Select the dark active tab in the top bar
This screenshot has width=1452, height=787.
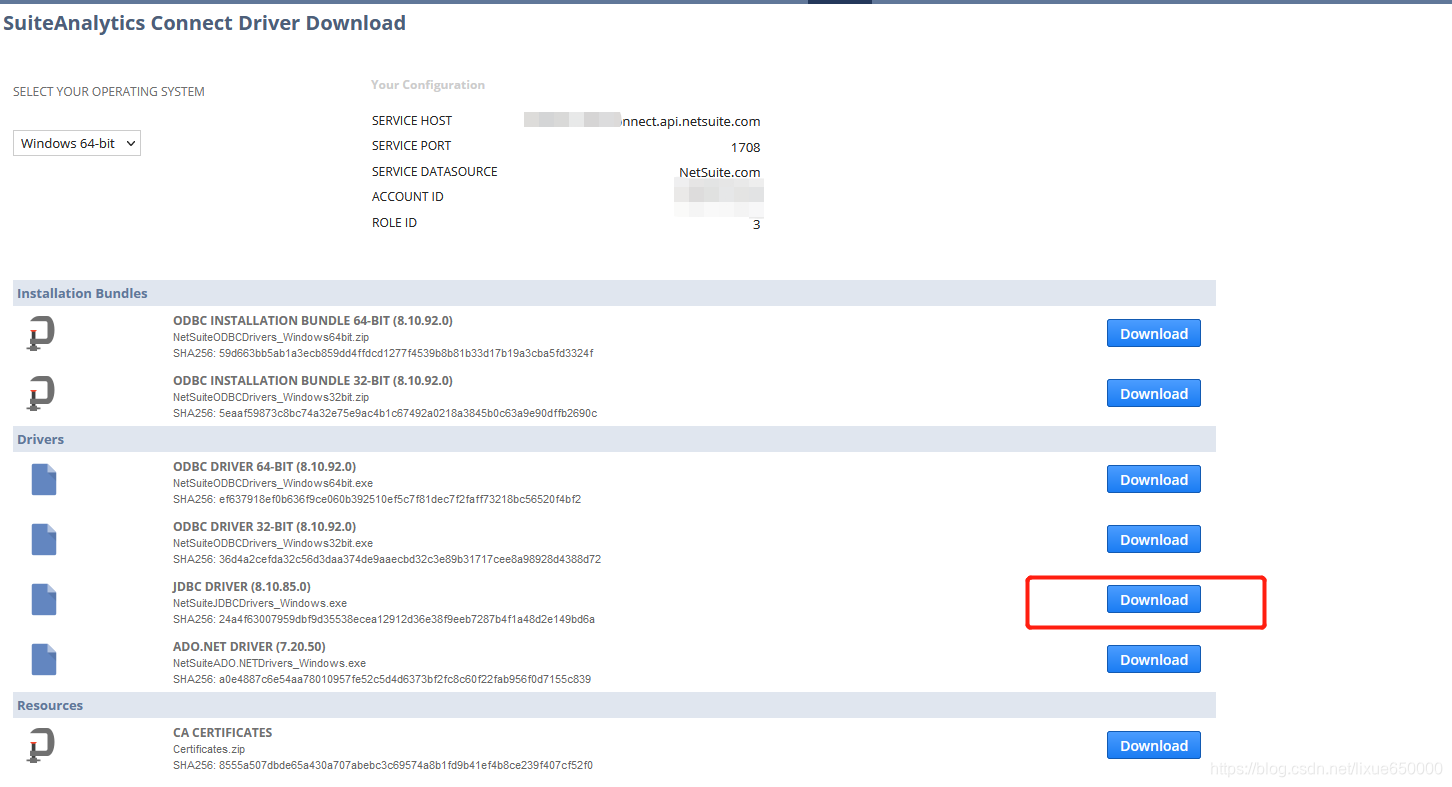(838, 3)
